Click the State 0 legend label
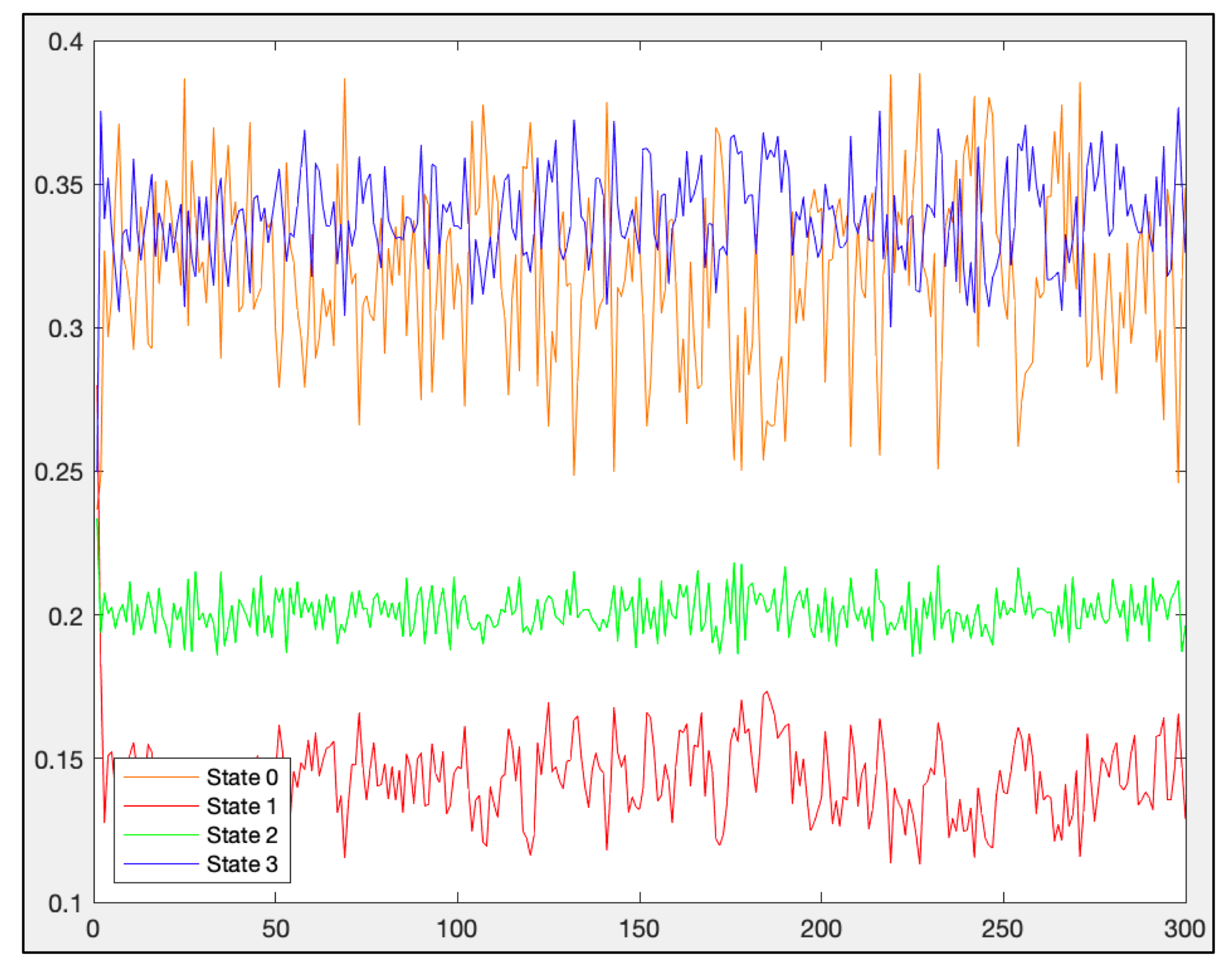Screen dimensions: 1232x971 [x=242, y=777]
